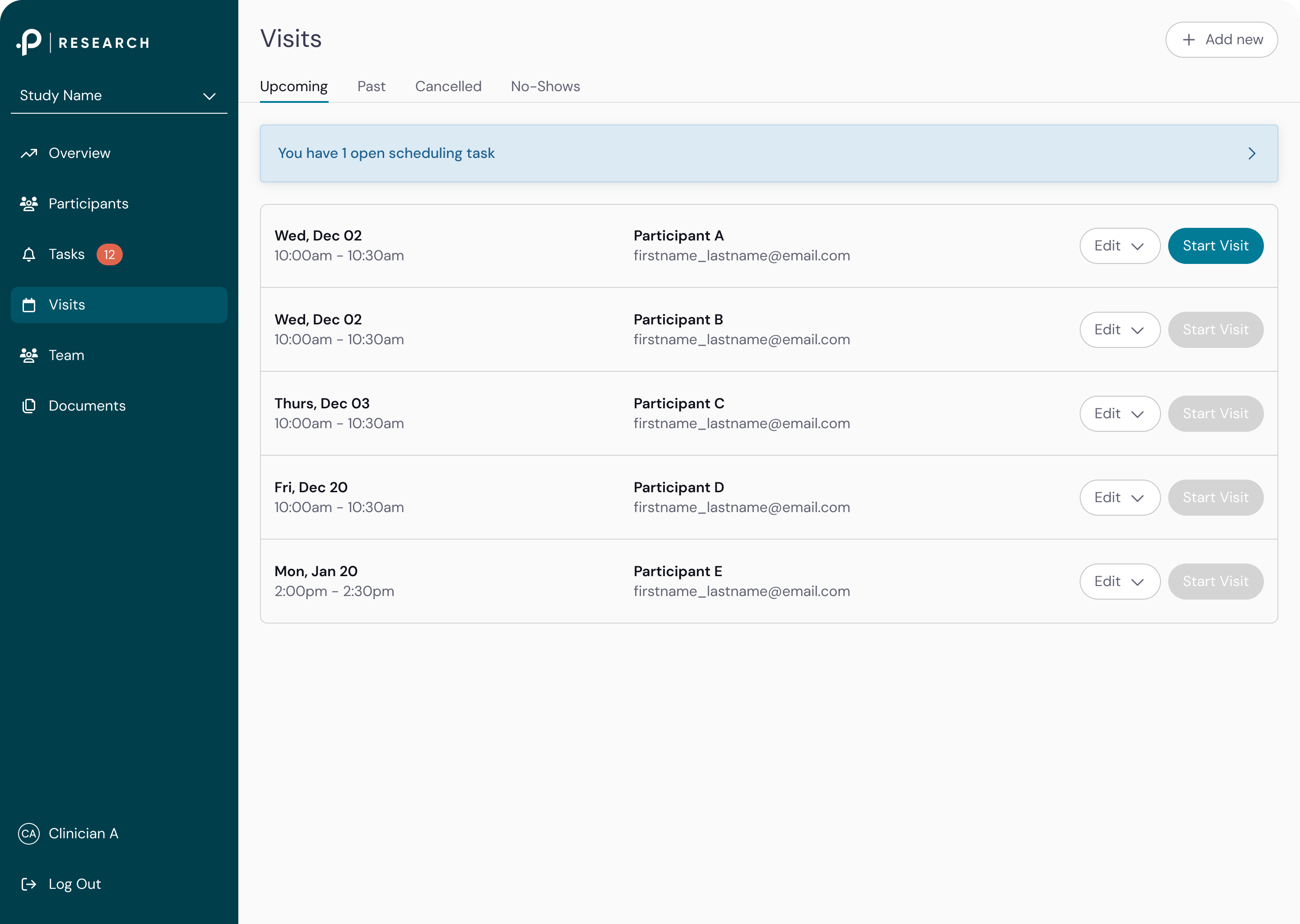The image size is (1300, 924).
Task: Open the Tasks badge showing 12
Action: [109, 254]
